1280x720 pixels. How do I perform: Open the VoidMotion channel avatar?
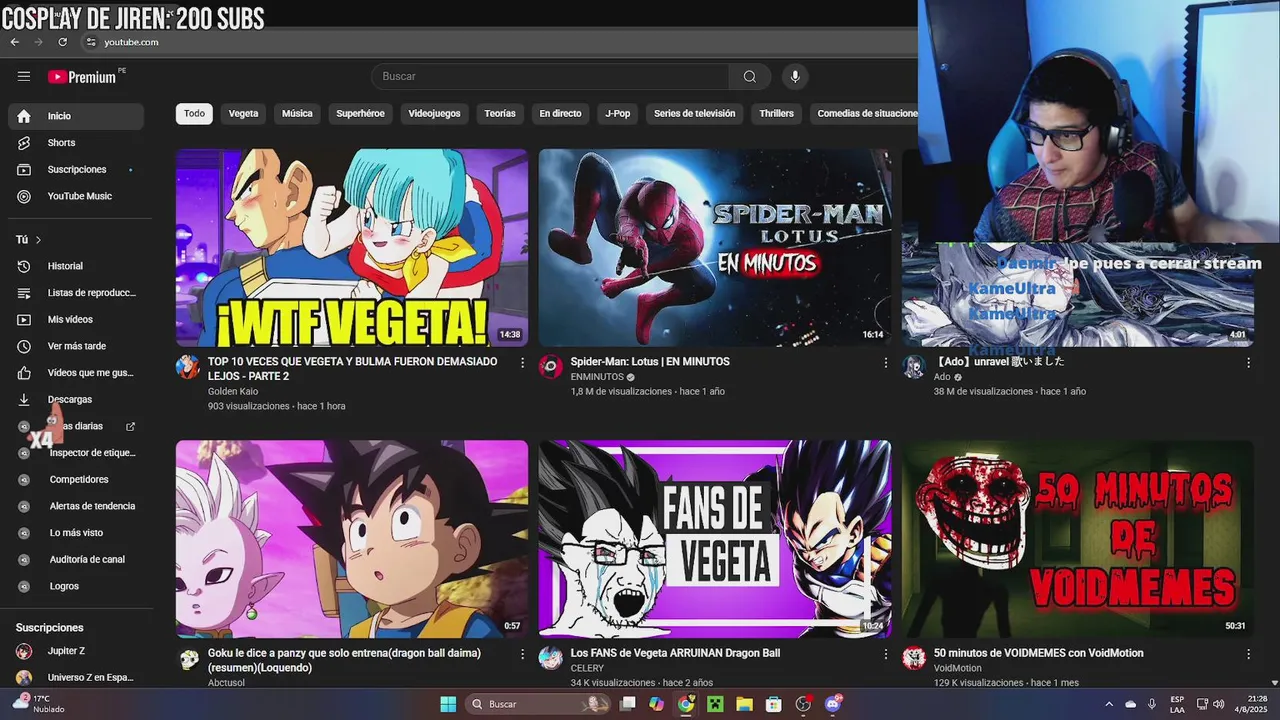pos(914,657)
